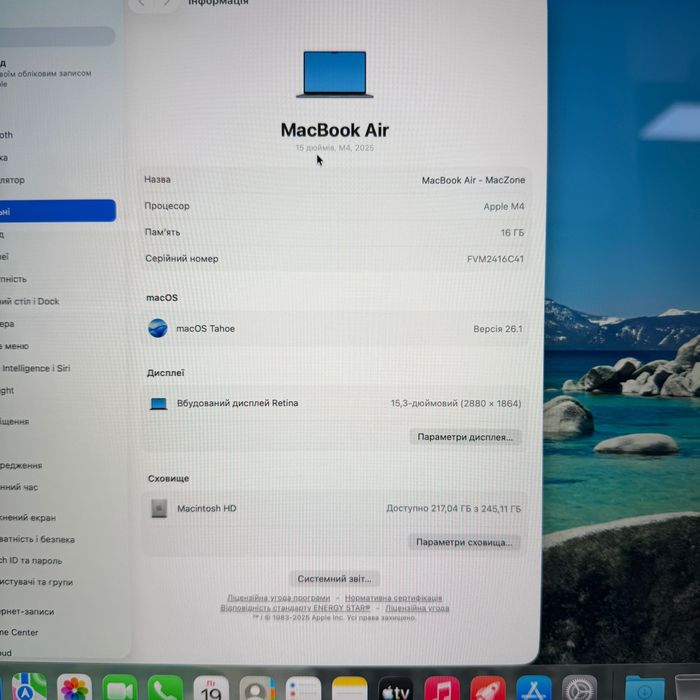Image resolution: width=700 pixels, height=700 pixels.
Task: Open the App Store from the Dock
Action: click(534, 688)
